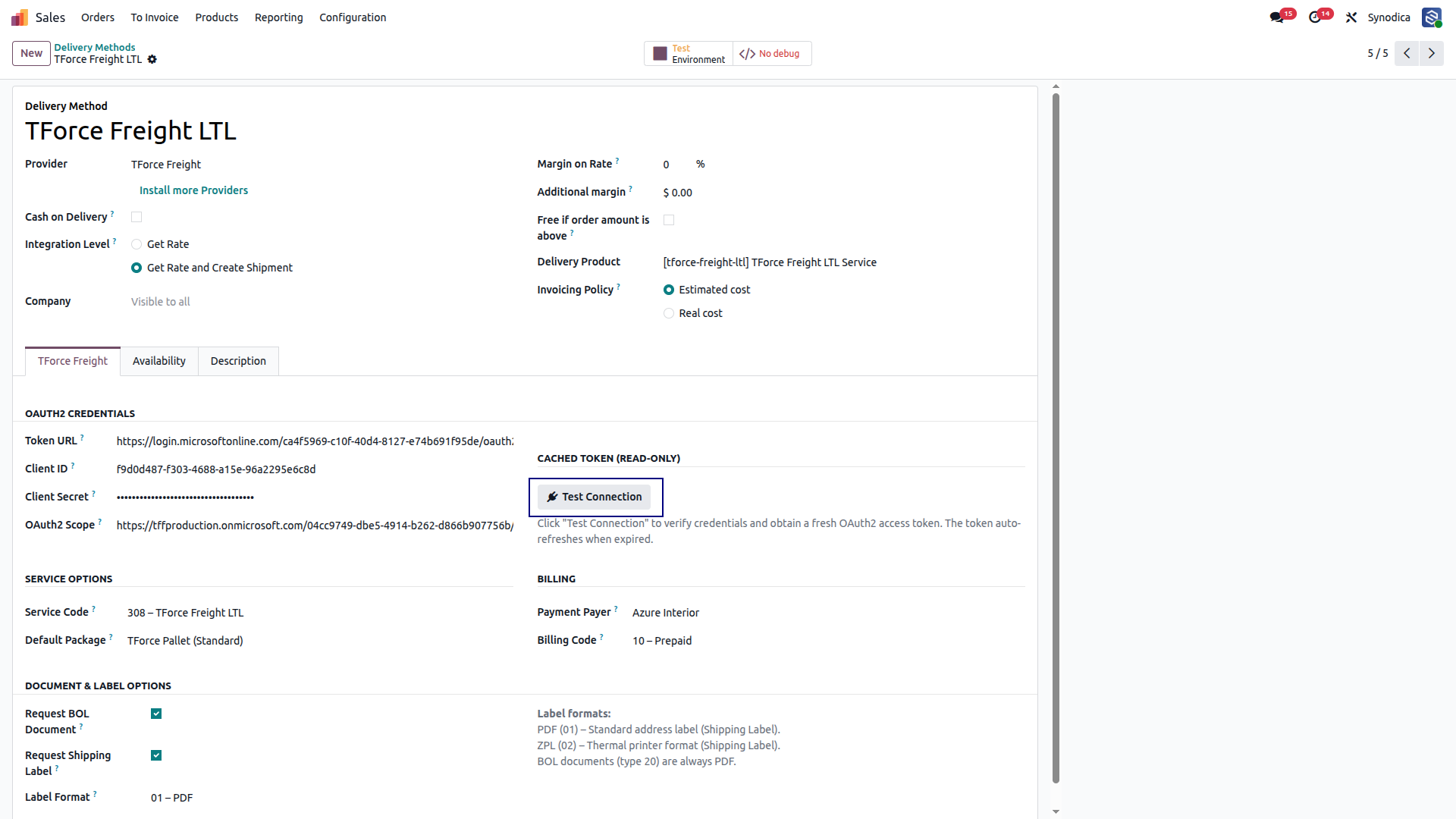The image size is (1456, 819).
Task: Open the Orders menu
Action: point(98,17)
